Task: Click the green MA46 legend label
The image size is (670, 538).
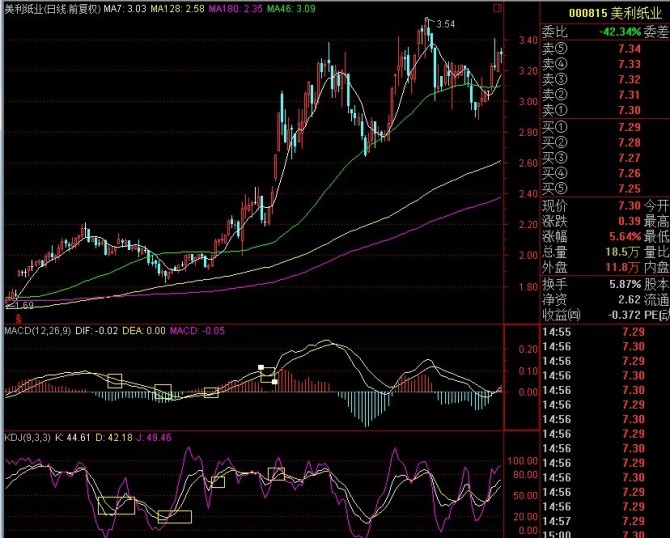Action: [291, 9]
